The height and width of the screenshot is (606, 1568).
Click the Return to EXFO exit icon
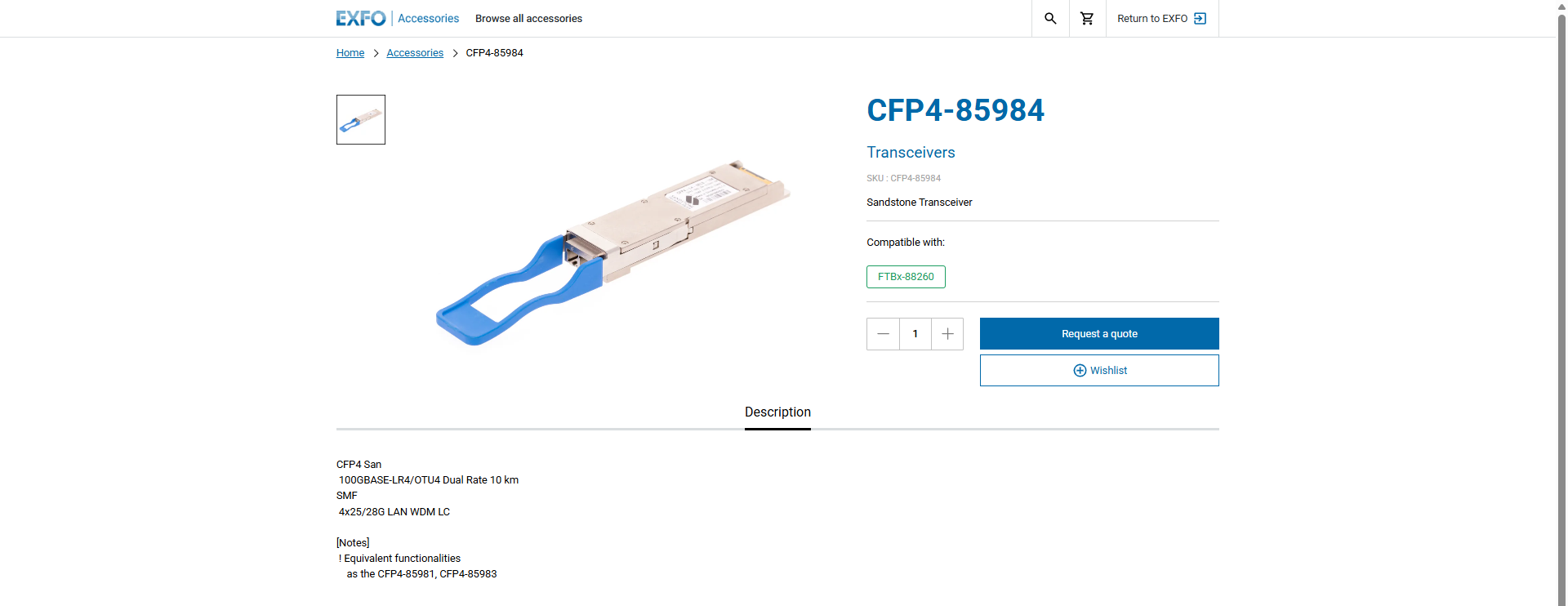tap(1200, 18)
